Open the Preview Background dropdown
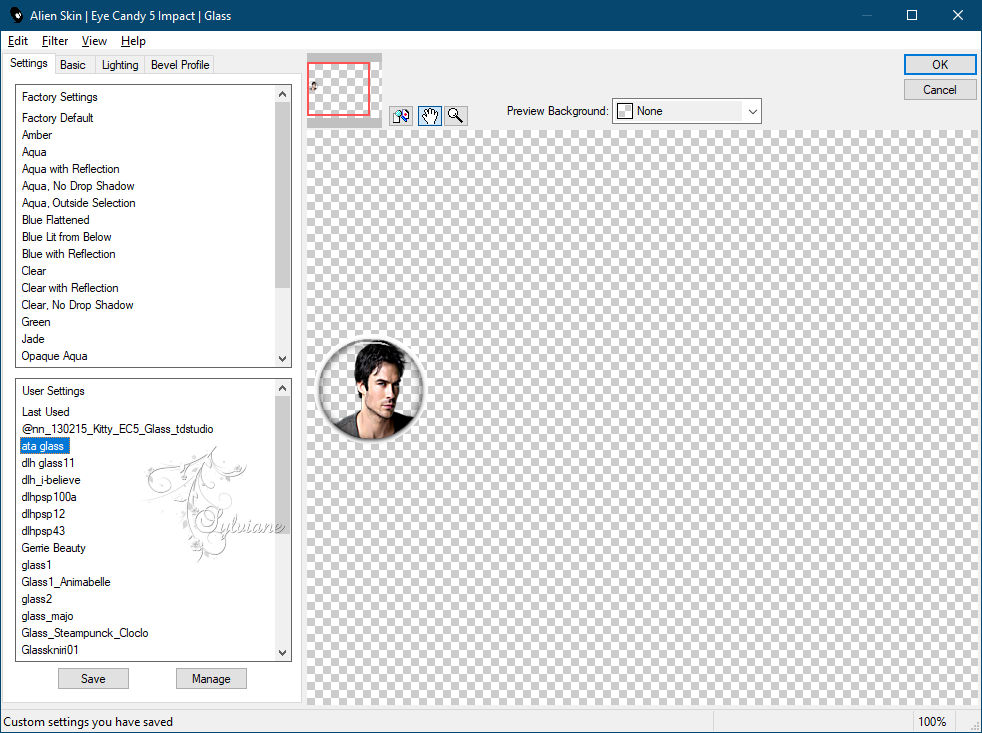982x733 pixels. point(686,111)
